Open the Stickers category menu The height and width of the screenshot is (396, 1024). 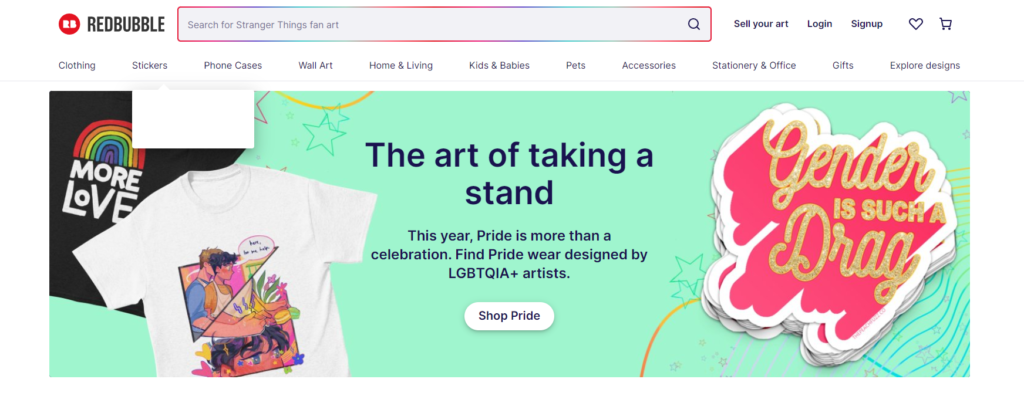pos(150,65)
